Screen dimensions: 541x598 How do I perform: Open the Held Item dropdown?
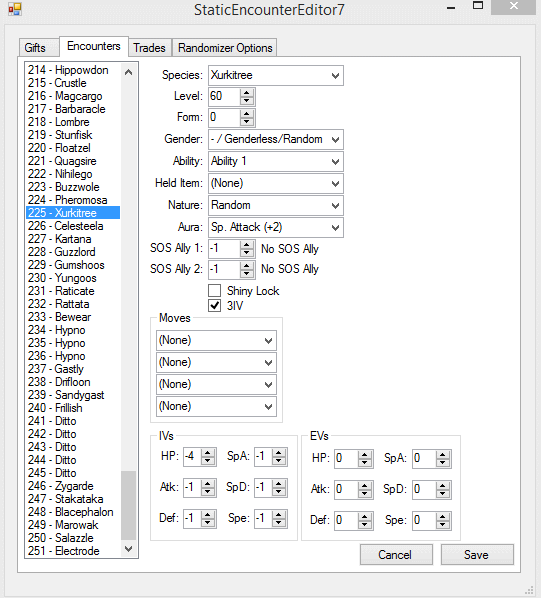pos(276,183)
